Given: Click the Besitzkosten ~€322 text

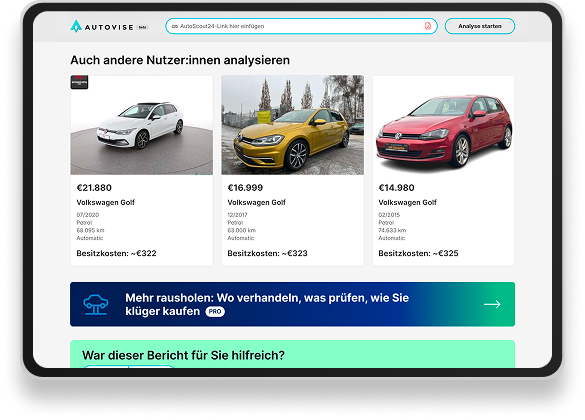Looking at the screenshot, I should [x=116, y=253].
